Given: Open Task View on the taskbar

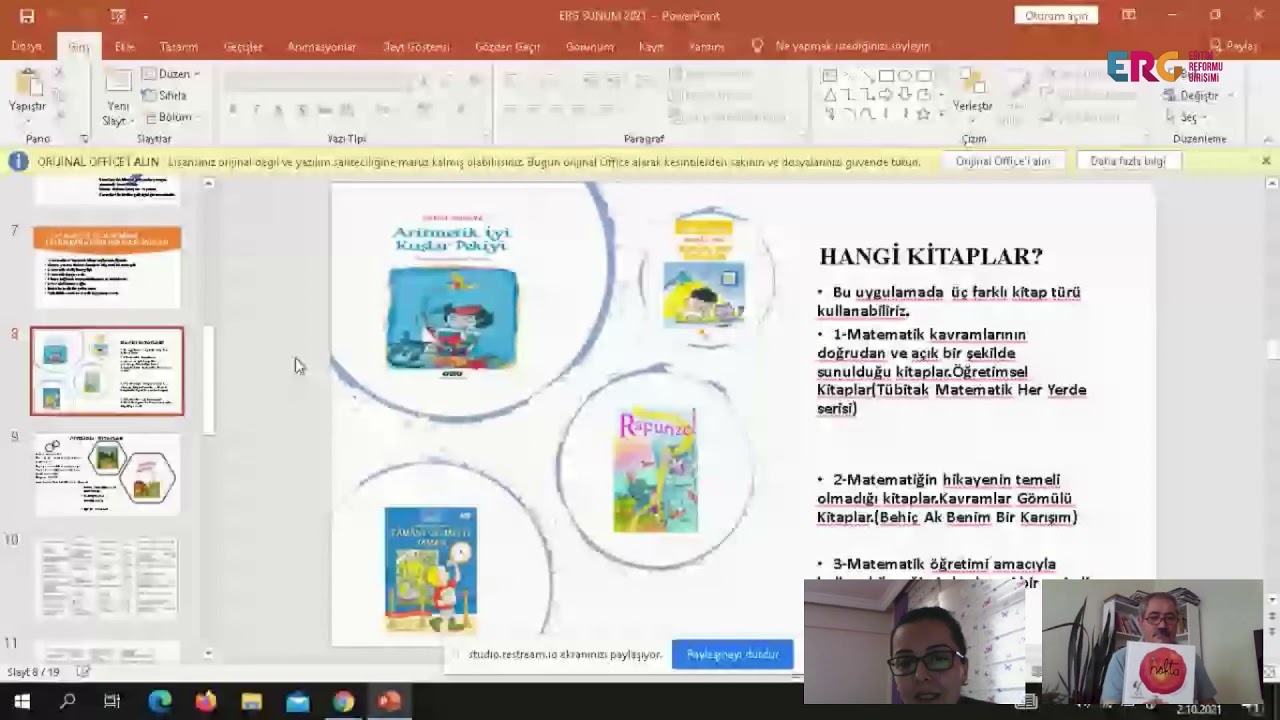Looking at the screenshot, I should [x=112, y=702].
